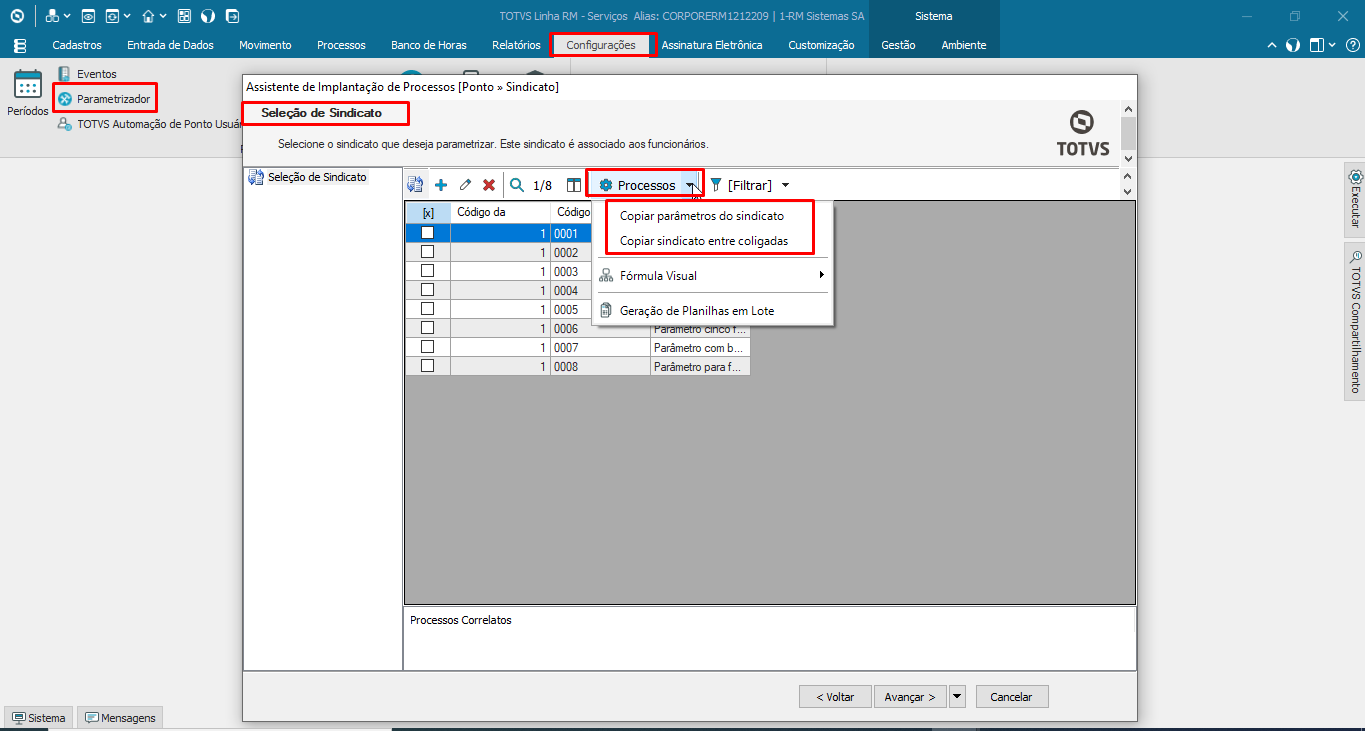The width and height of the screenshot is (1365, 731).
Task: Choose Copiar sindicato entre coligadas
Action: tap(704, 241)
